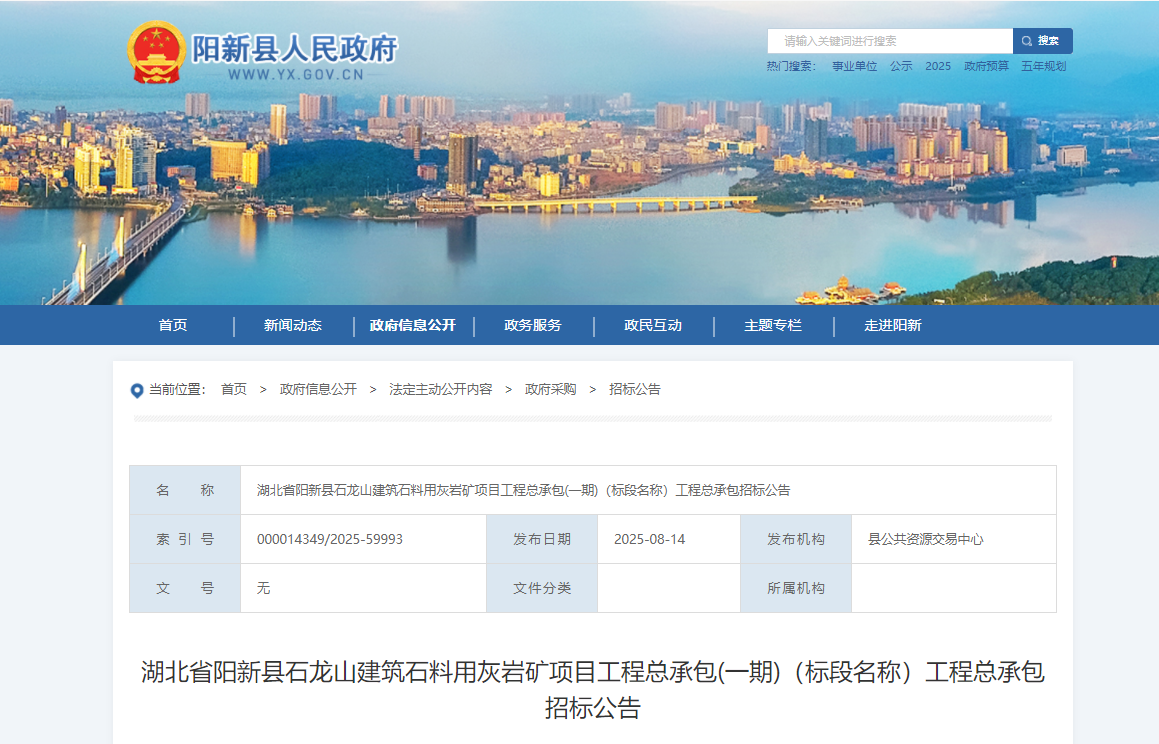Go to 政务服务 navigation item
The width and height of the screenshot is (1159, 744).
click(533, 325)
